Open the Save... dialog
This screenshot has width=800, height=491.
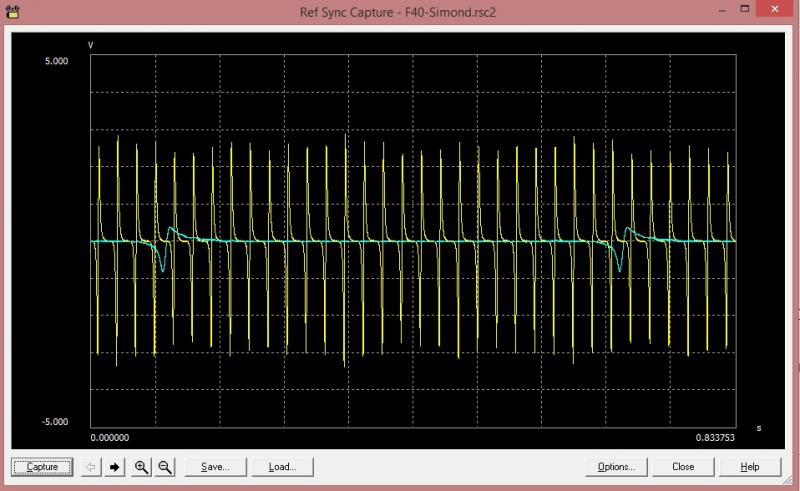(x=215, y=467)
